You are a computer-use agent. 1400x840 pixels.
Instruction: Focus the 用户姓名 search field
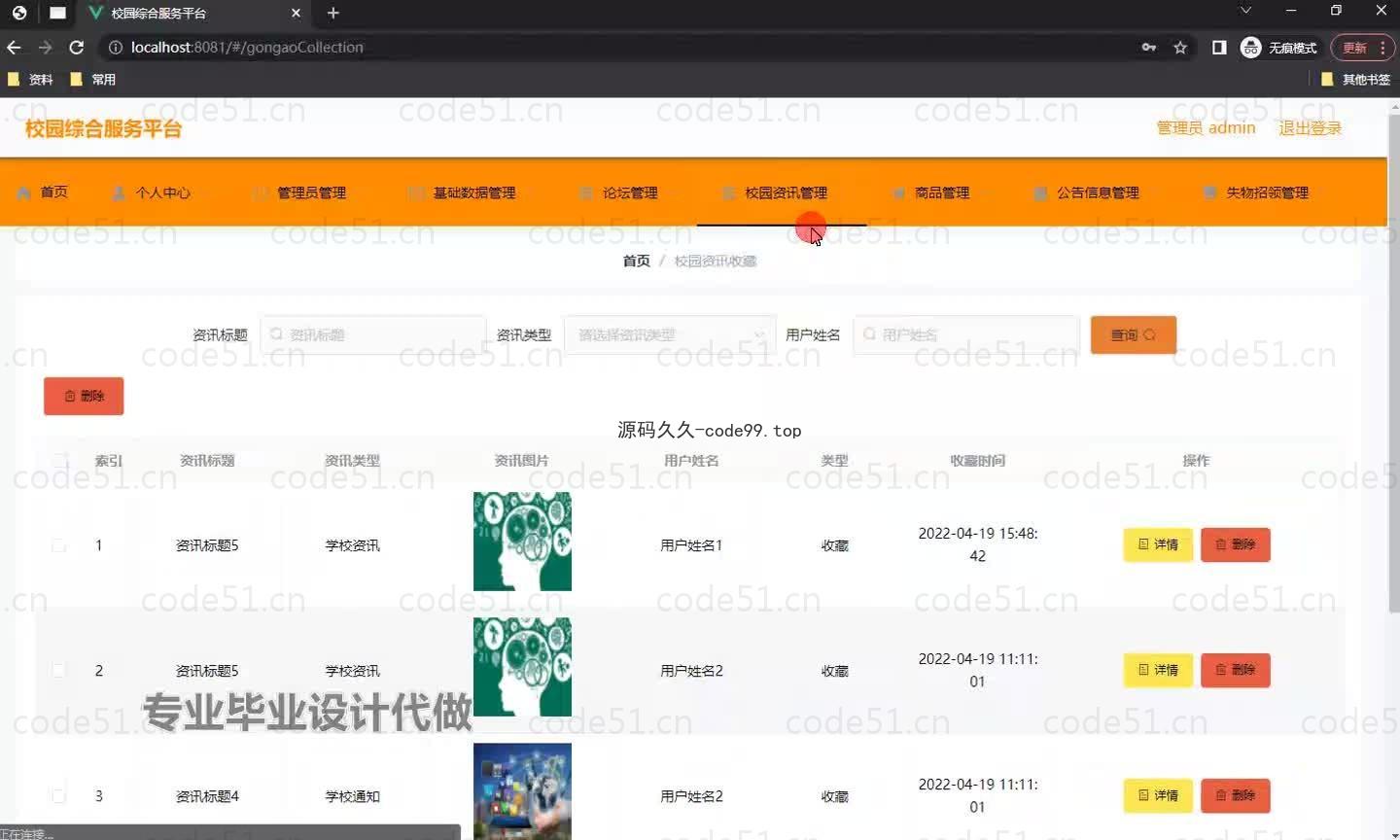(965, 334)
